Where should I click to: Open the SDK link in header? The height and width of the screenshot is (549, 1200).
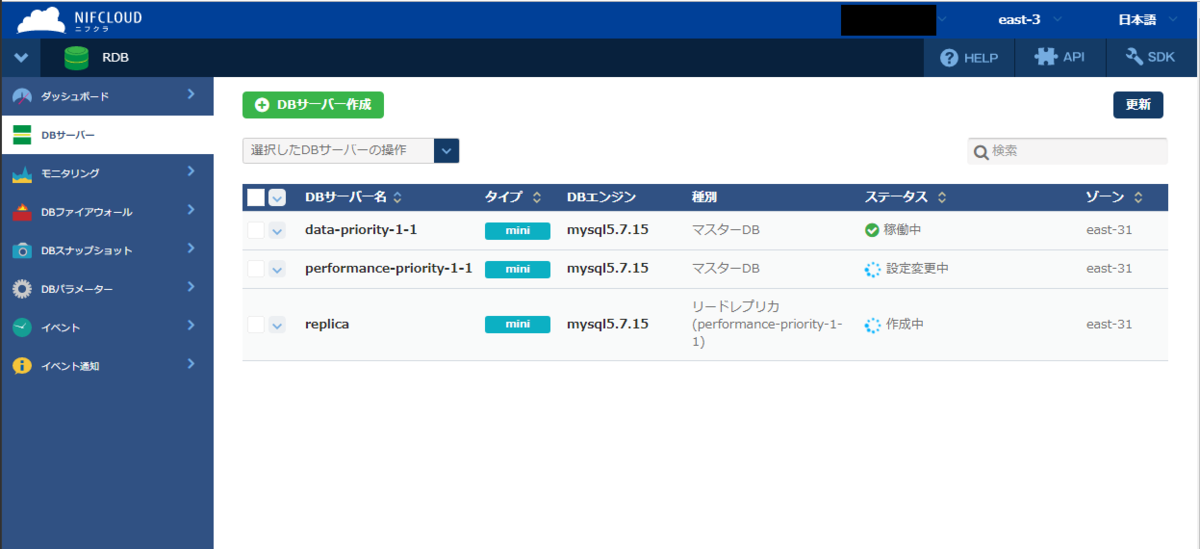(x=1150, y=58)
